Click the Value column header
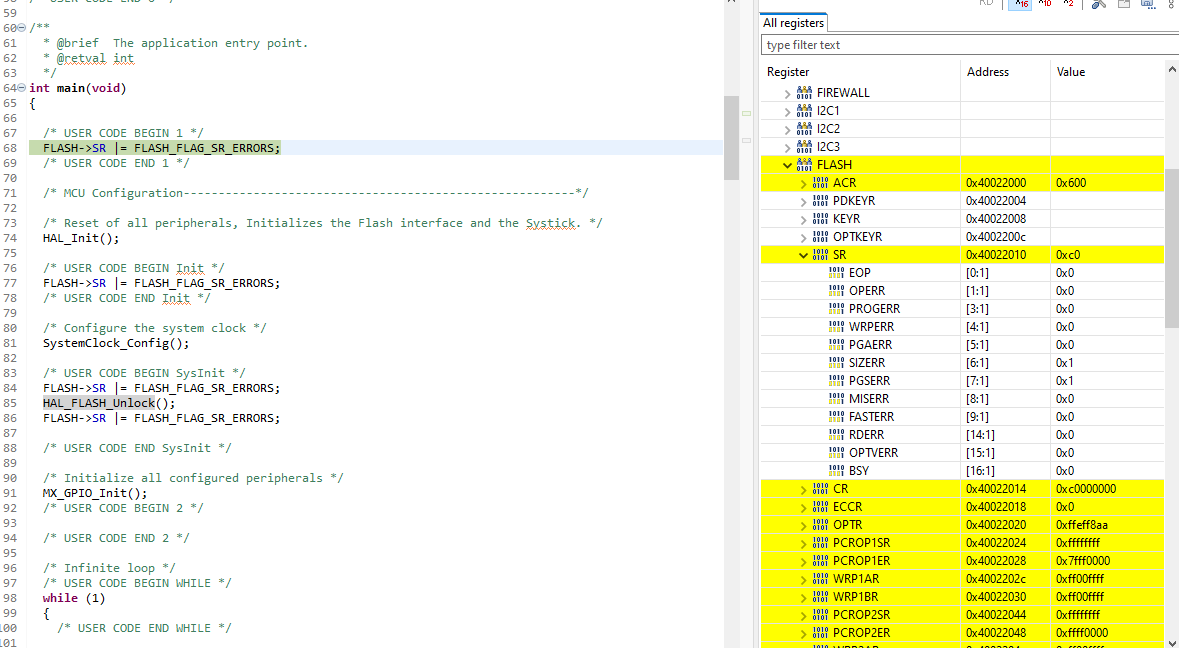The width and height of the screenshot is (1179, 648). click(1070, 72)
